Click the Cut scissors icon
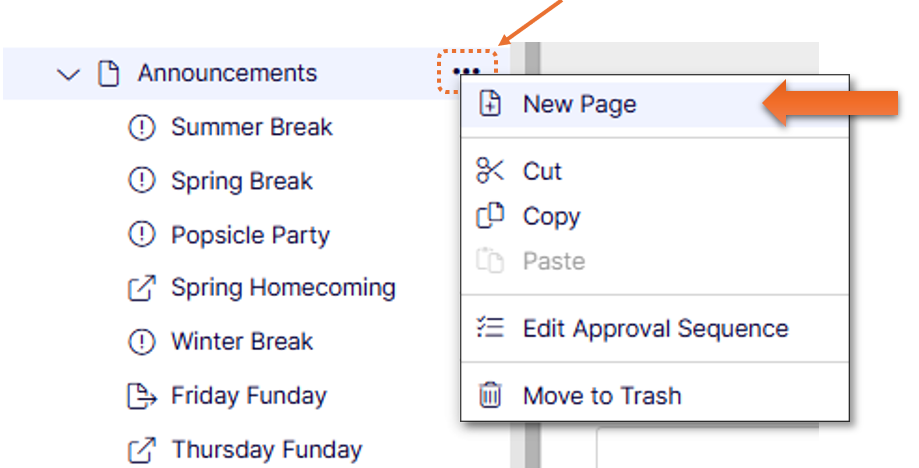 490,171
